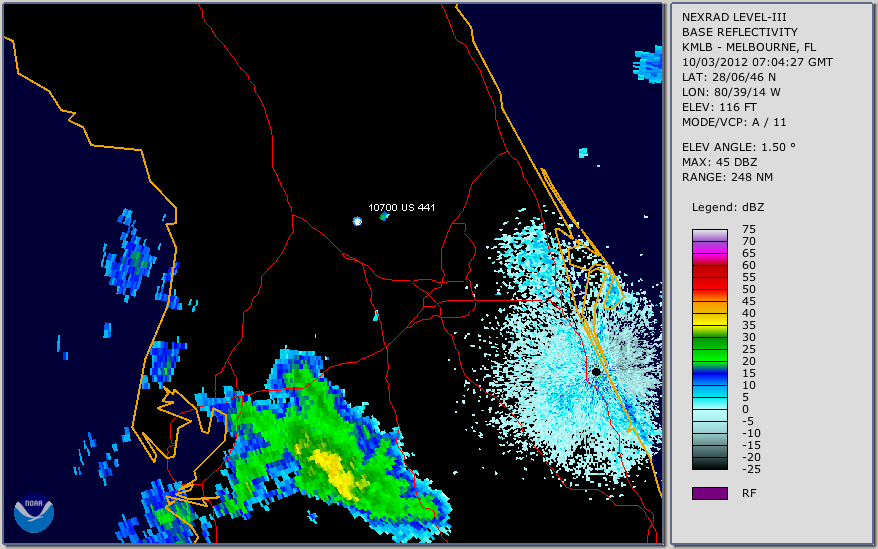Select the 'NEXRAD LEVEL-III' title text
This screenshot has height=549, width=878.
[x=734, y=17]
